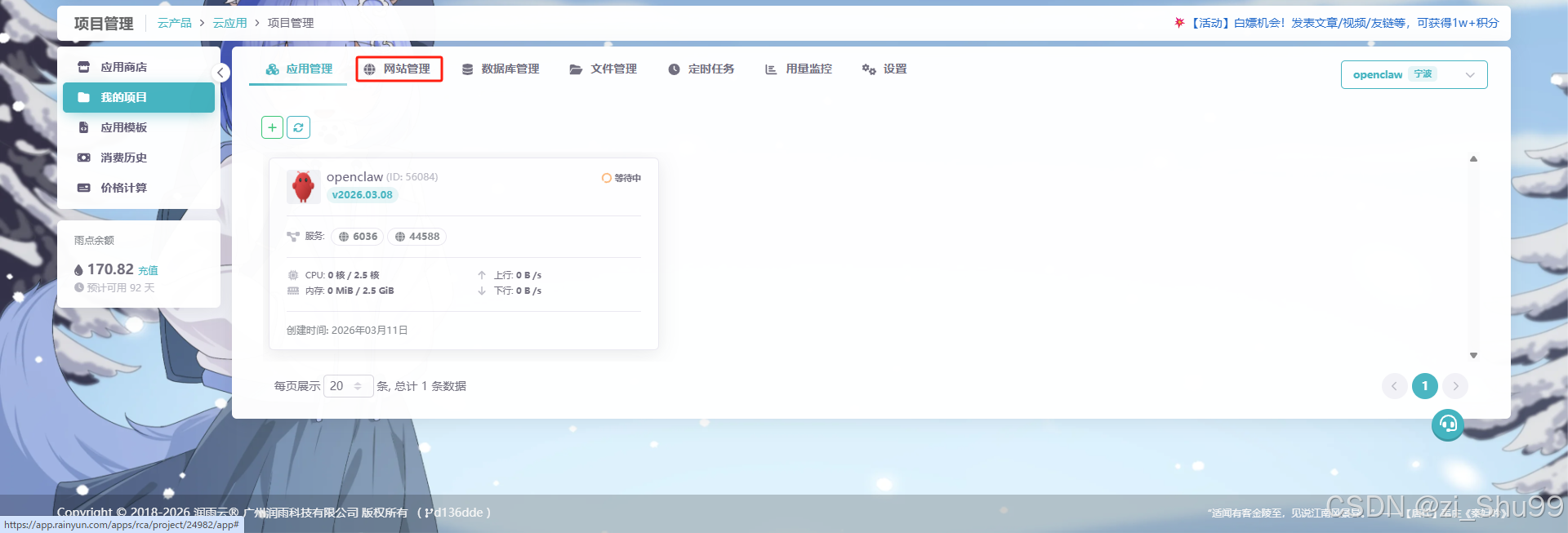Viewport: 1568px width, 533px height.
Task: Select page 1 in pagination
Action: [x=1425, y=386]
